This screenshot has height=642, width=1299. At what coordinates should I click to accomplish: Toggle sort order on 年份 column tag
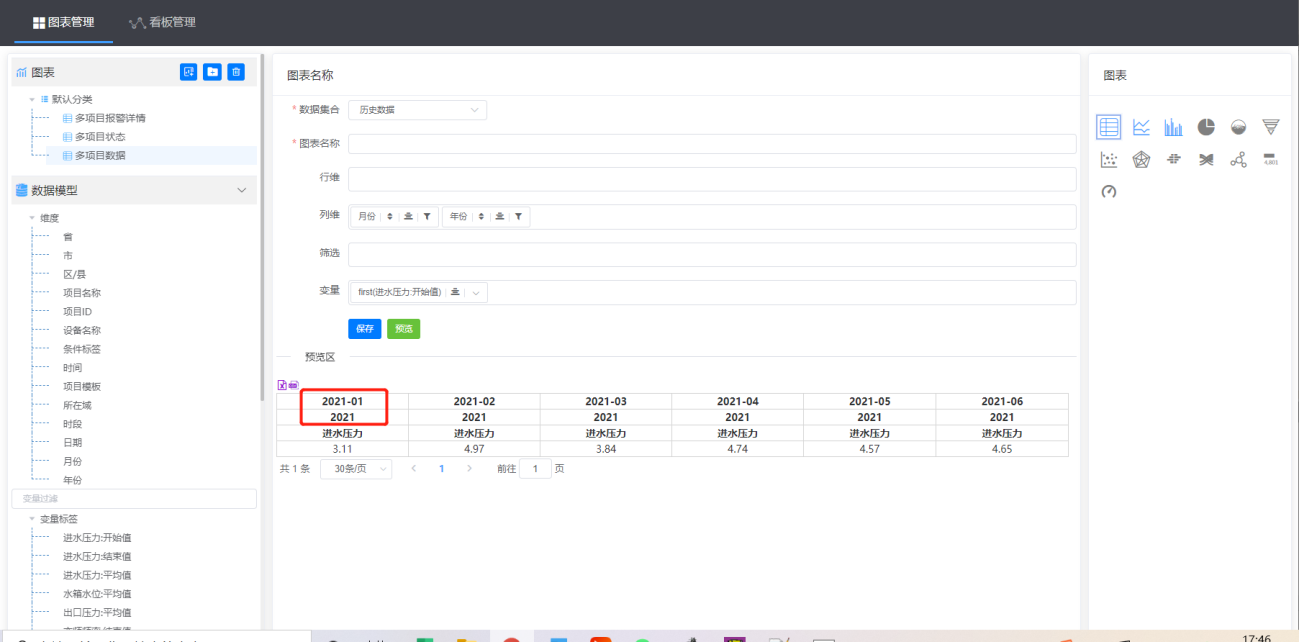[481, 216]
